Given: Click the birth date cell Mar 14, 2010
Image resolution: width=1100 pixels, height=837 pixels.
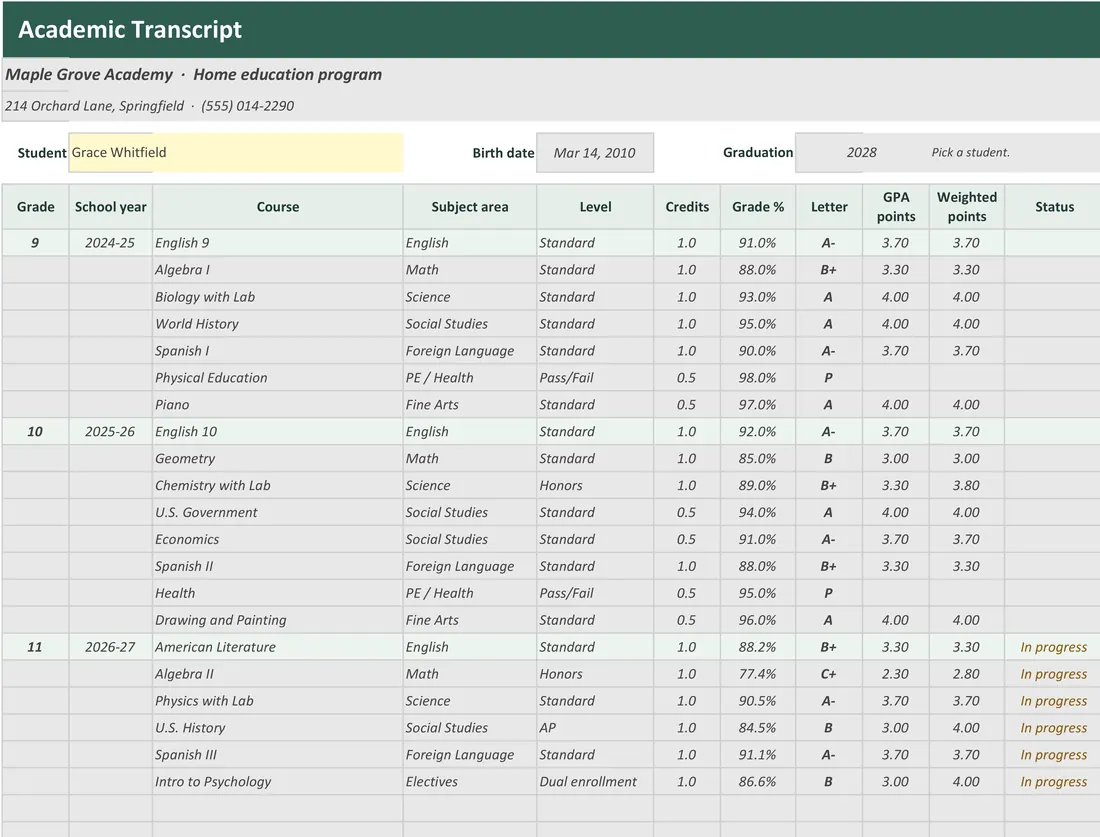Looking at the screenshot, I should tap(595, 152).
